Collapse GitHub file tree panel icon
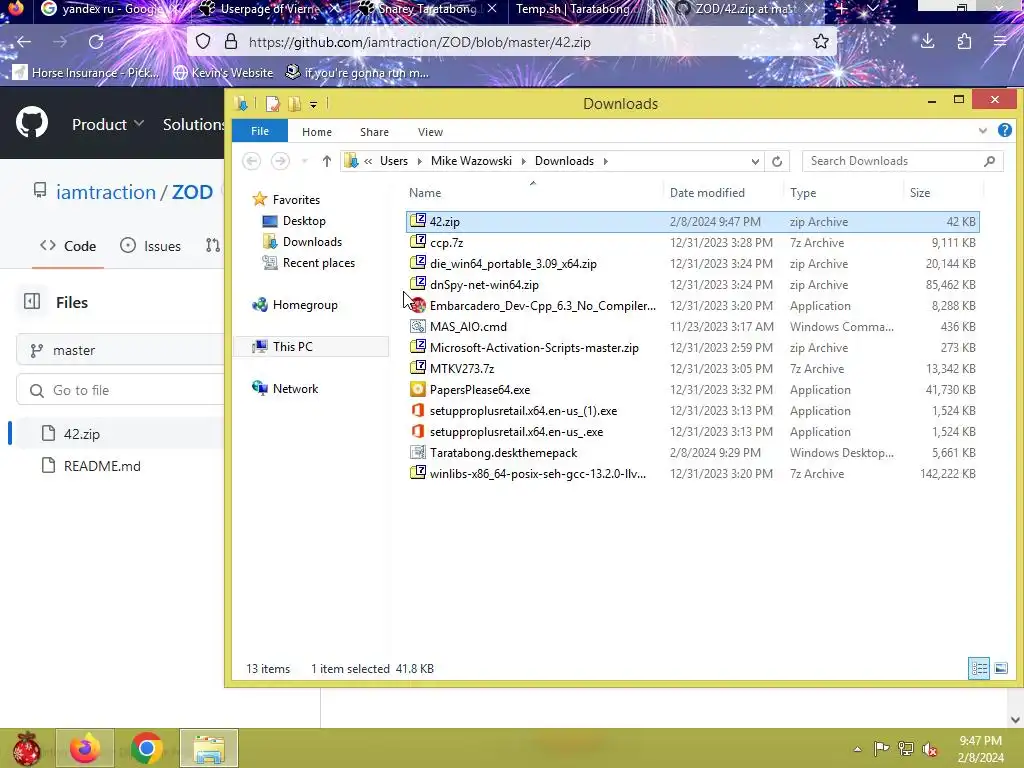This screenshot has width=1024, height=768. click(31, 302)
